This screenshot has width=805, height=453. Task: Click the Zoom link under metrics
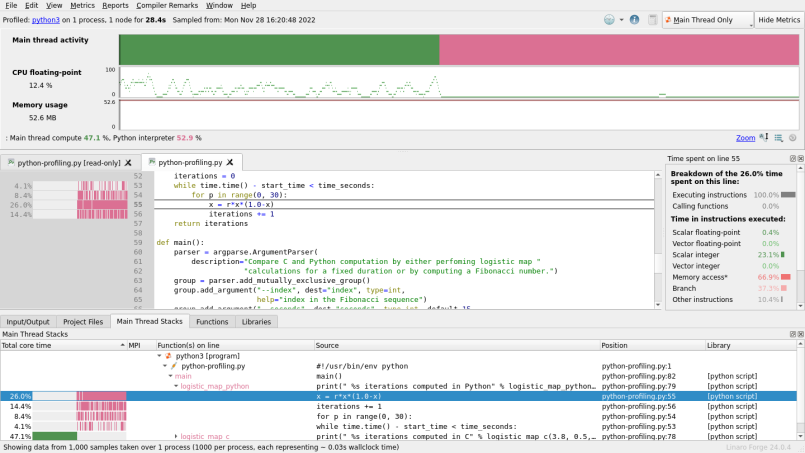click(x=745, y=138)
